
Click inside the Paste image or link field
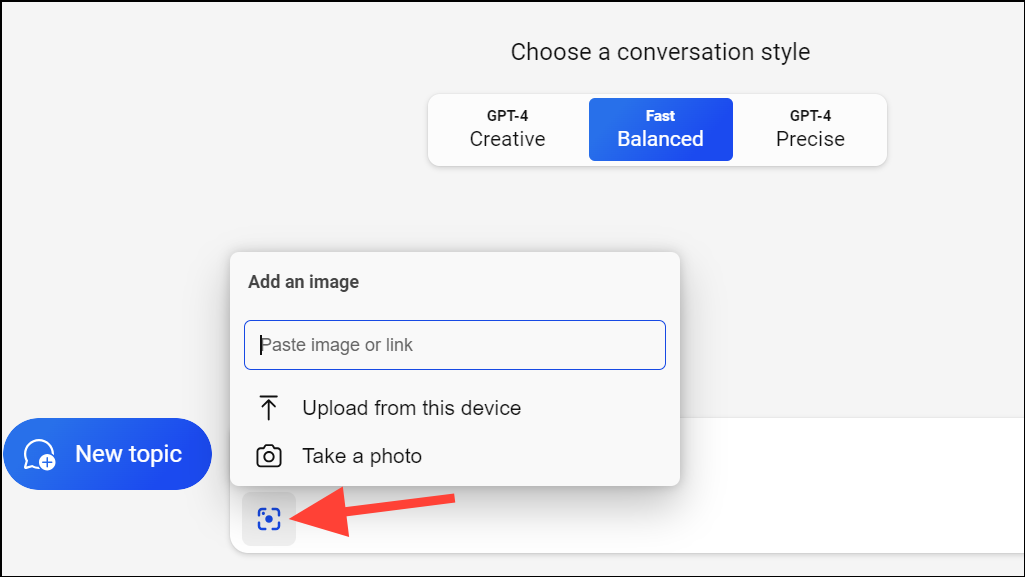[455, 344]
